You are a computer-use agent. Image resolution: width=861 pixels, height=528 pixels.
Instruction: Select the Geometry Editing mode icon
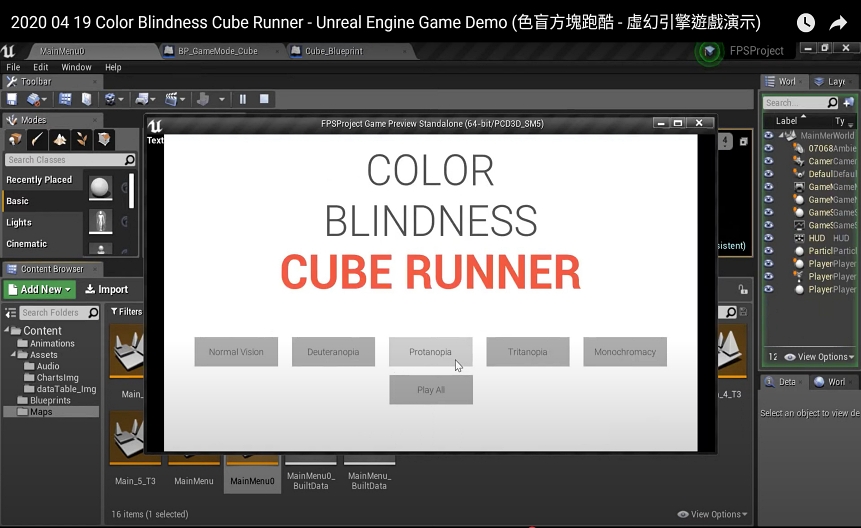(x=104, y=139)
